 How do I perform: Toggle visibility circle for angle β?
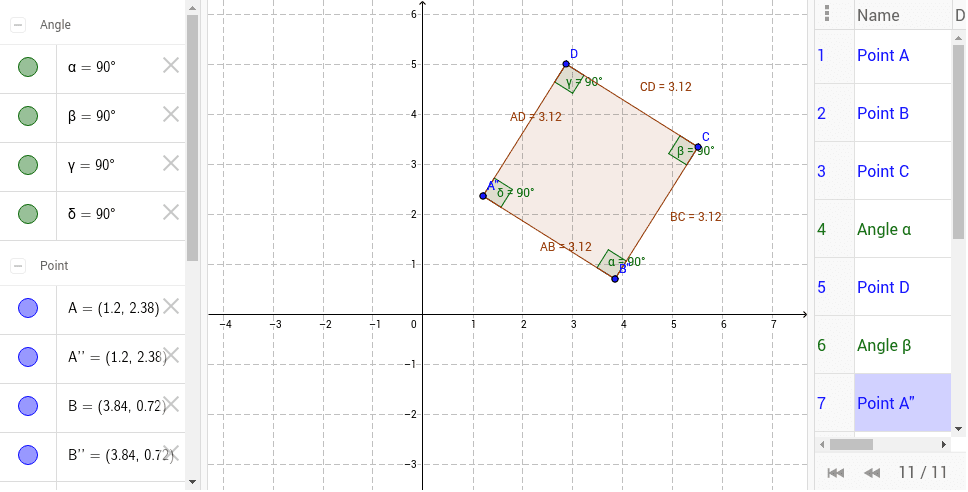pos(28,116)
